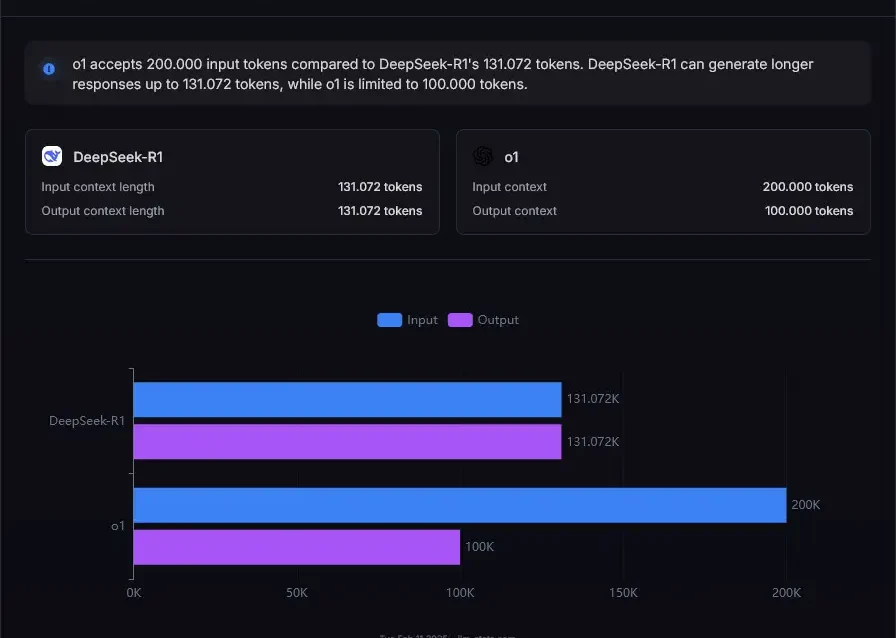The height and width of the screenshot is (638, 896).
Task: Click the DeepSeek-R1 label on the chart axis
Action: 87,421
